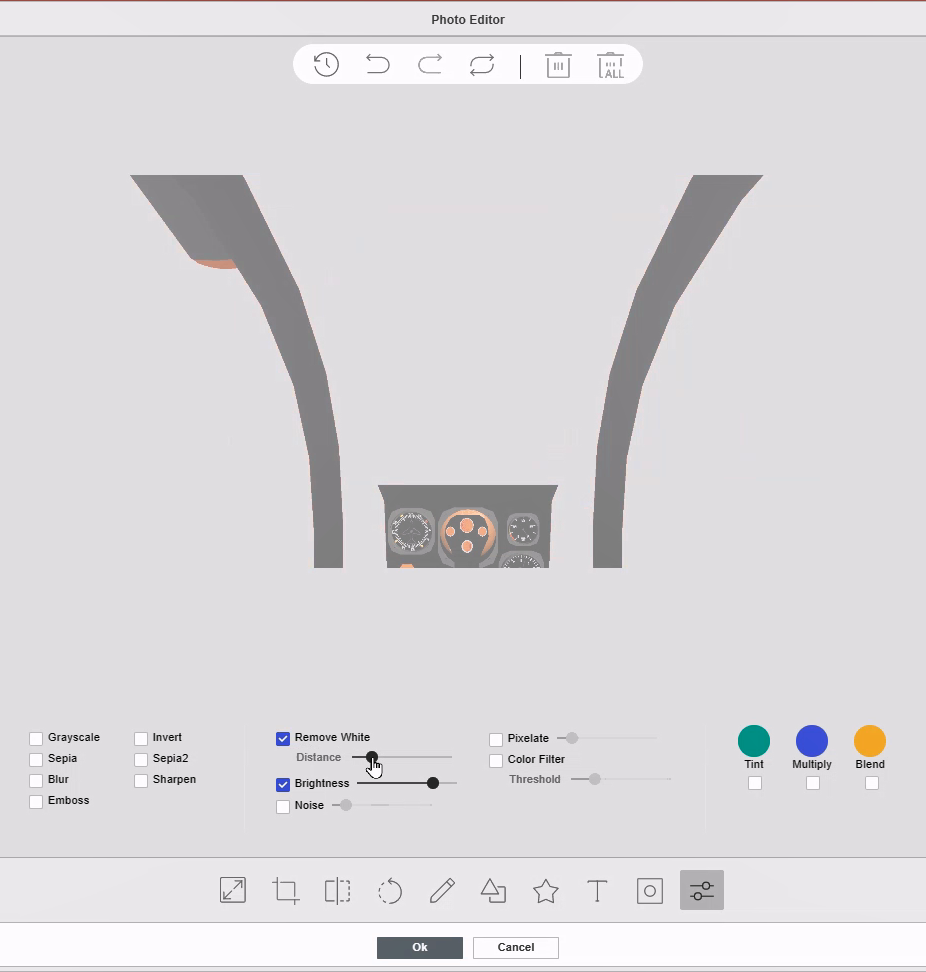Confirm edits with the Ok button

point(420,947)
